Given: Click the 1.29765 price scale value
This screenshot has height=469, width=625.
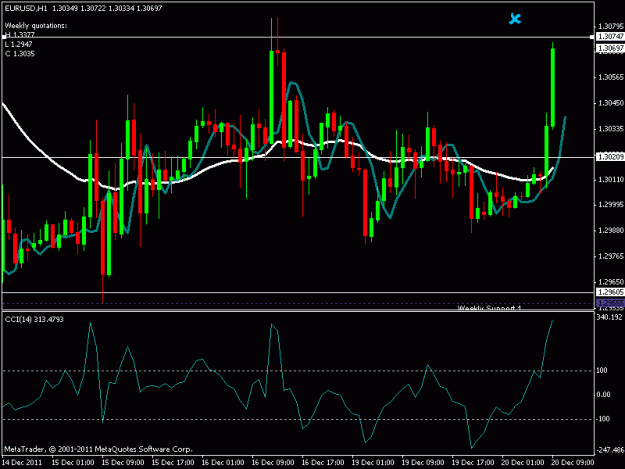Looking at the screenshot, I should (x=611, y=256).
